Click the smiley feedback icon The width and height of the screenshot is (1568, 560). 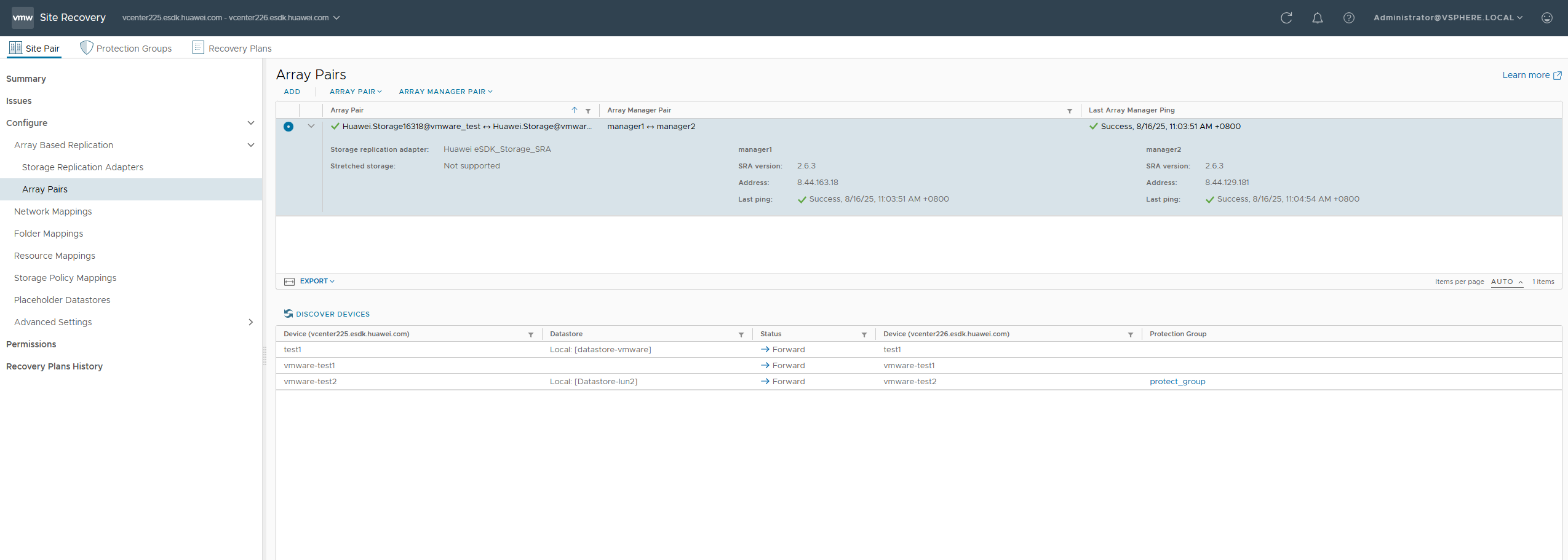tap(1546, 18)
